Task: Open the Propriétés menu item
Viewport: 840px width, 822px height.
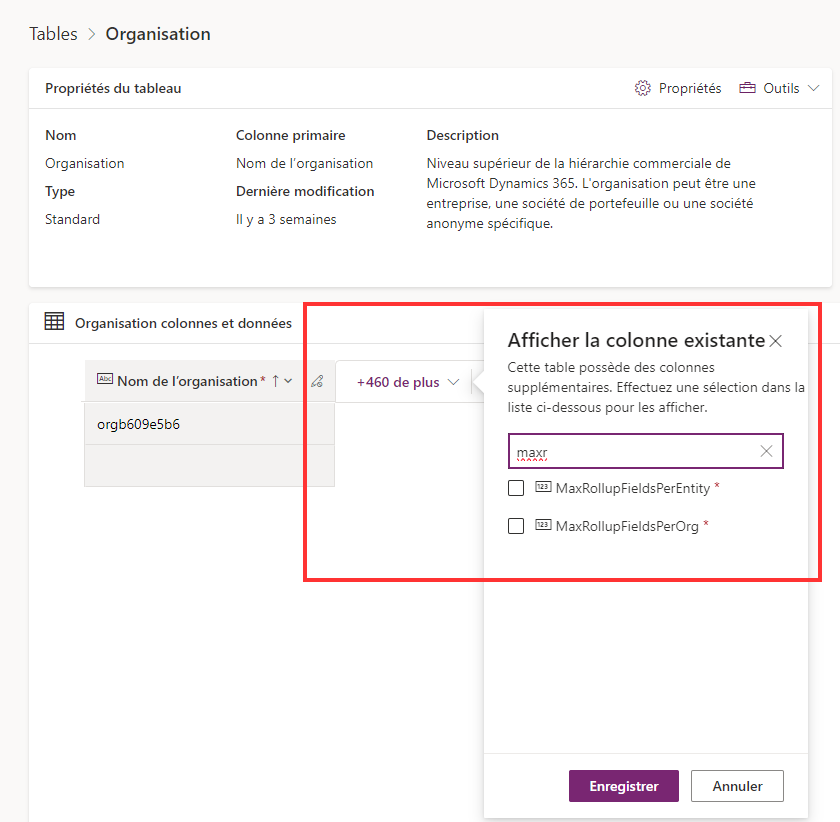Action: click(690, 88)
